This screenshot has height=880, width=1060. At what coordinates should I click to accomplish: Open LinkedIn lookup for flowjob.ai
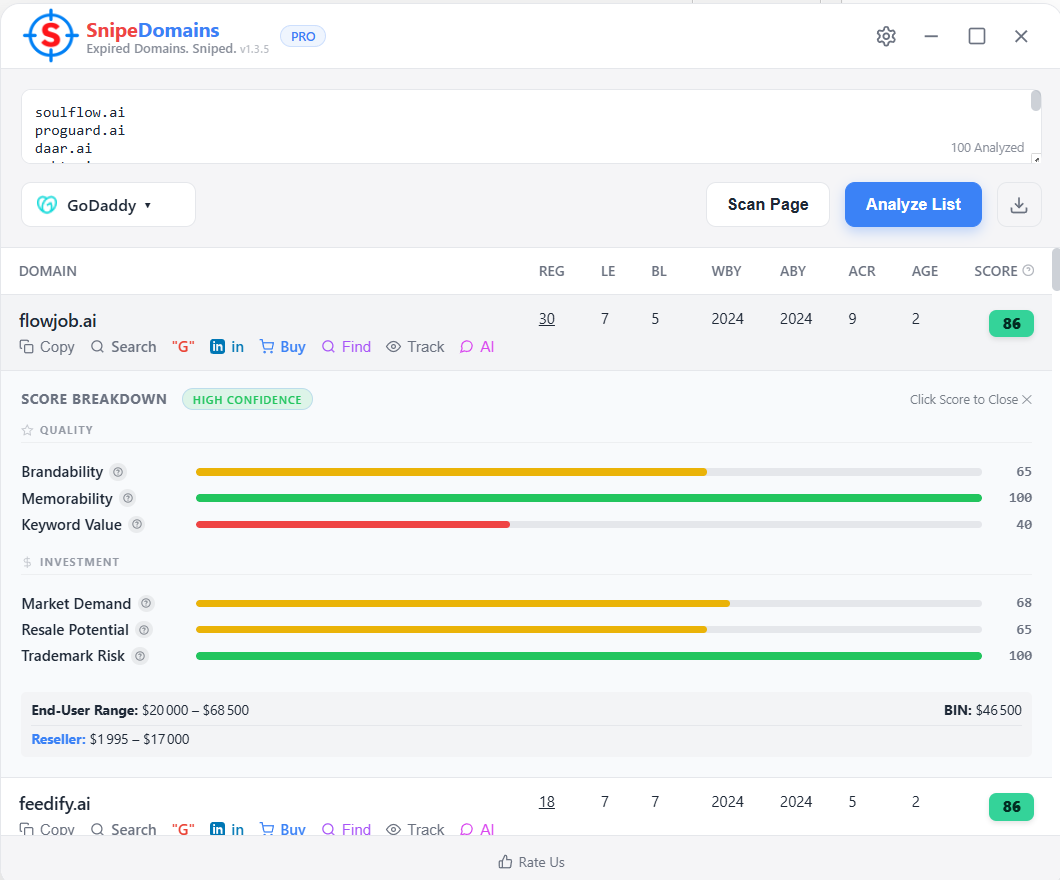coord(227,347)
